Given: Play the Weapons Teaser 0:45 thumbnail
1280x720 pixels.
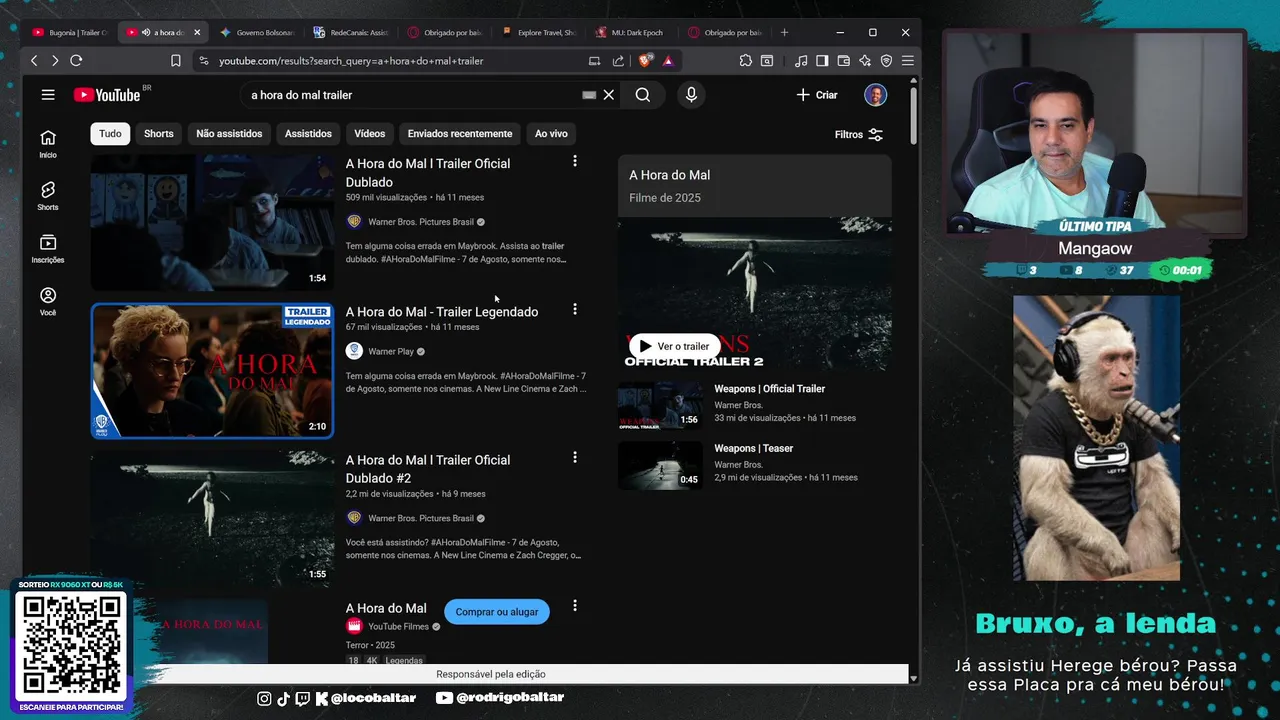Looking at the screenshot, I should click(x=660, y=465).
